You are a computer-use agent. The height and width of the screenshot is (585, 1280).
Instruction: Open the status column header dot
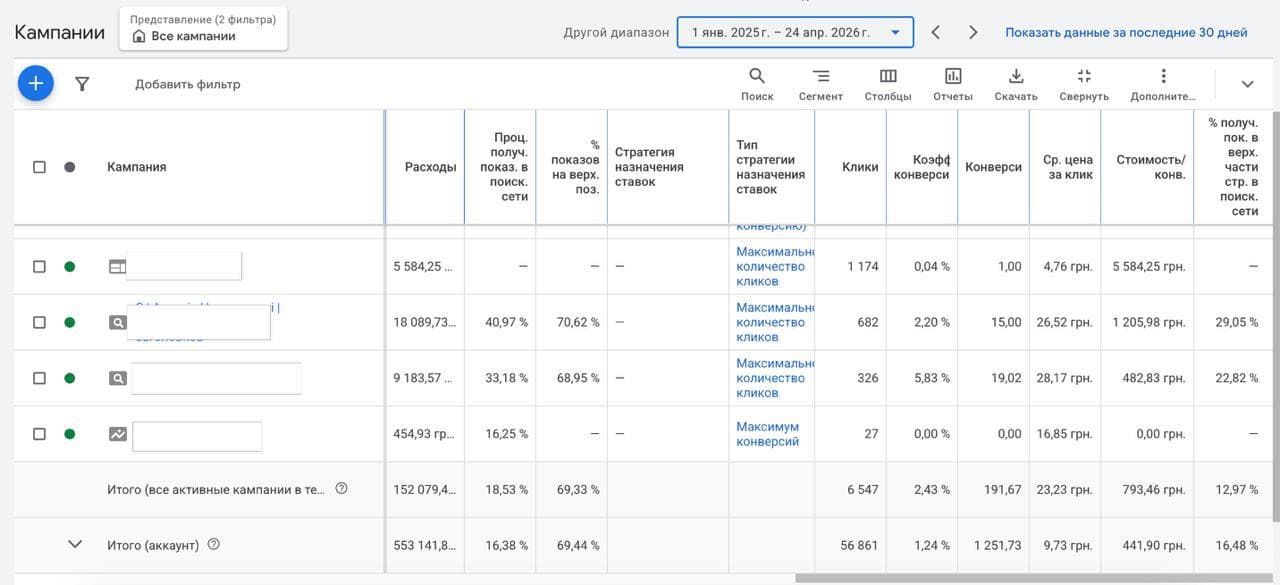click(x=69, y=167)
